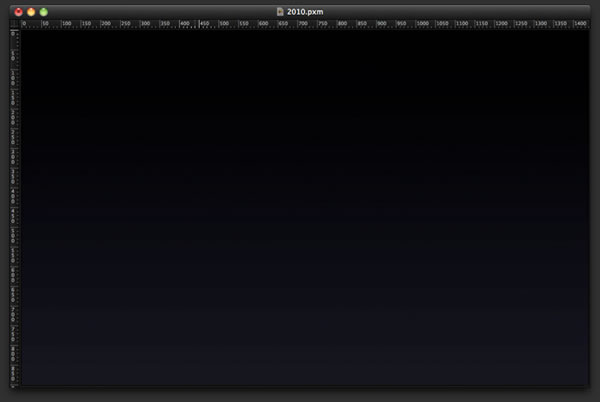Click the 700 mark on the horizontal ruler

coord(303,24)
